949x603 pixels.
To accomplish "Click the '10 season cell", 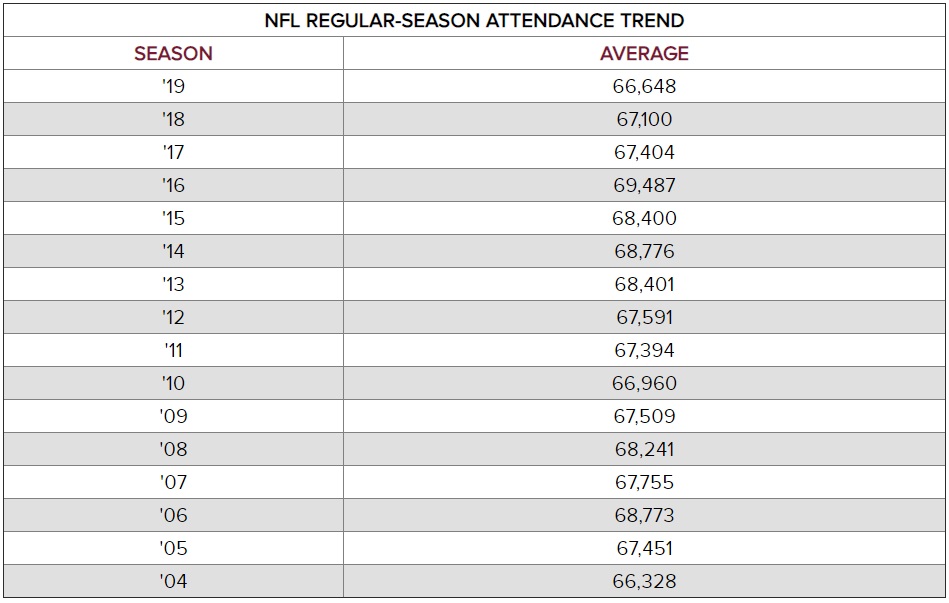I will pos(173,384).
